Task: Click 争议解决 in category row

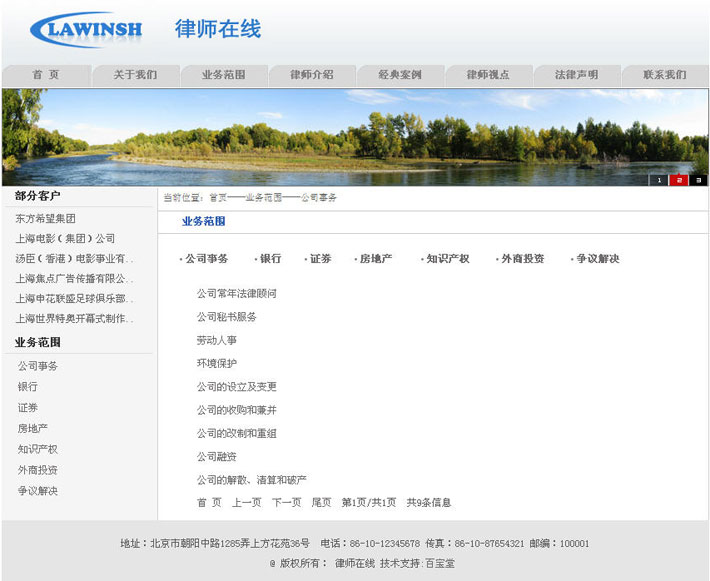Action: coord(598,259)
